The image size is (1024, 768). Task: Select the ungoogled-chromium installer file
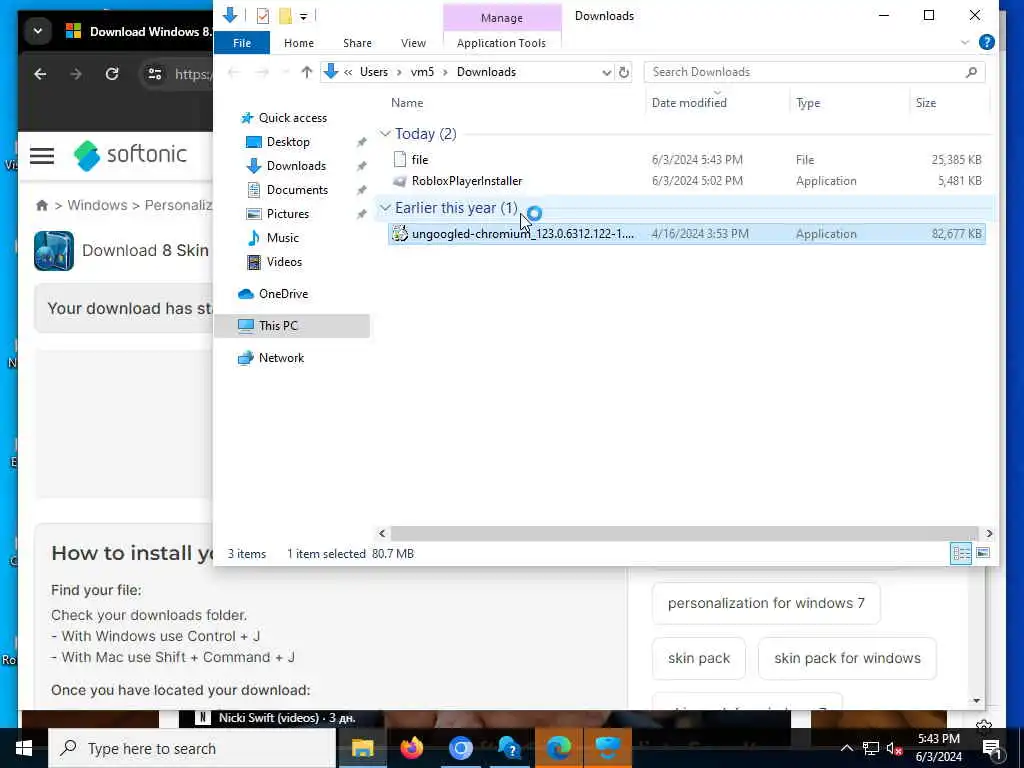[x=686, y=234]
